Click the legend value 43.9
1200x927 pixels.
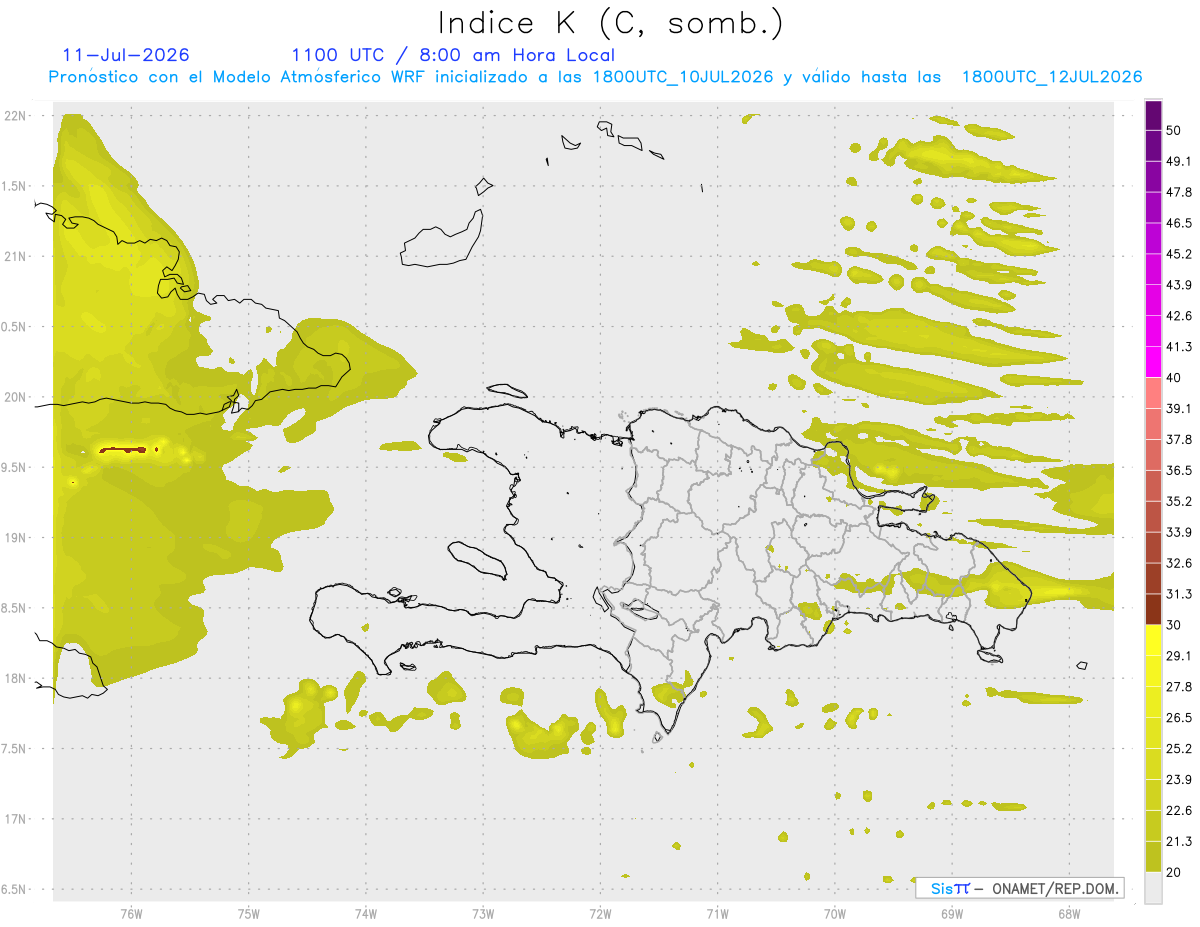coord(1179,285)
